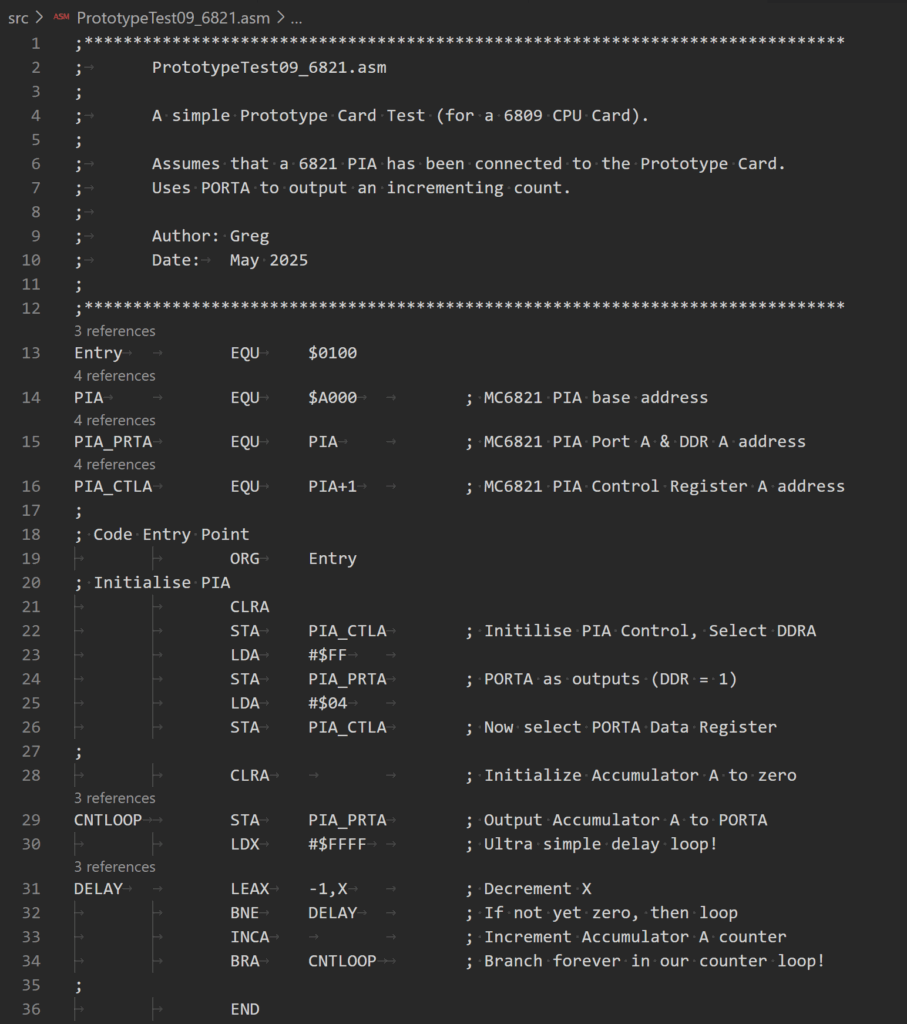
Task: Place cursor on the #$FFFF operand
Action: 337,844
